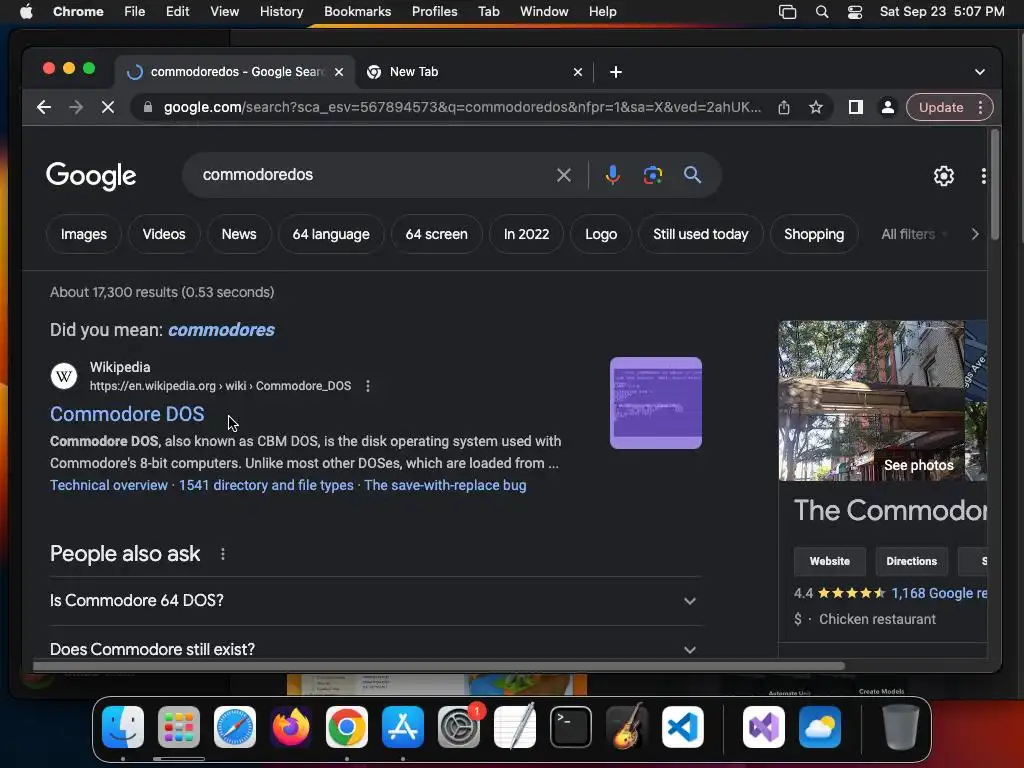Click the blue magnifier search button
Image resolution: width=1024 pixels, height=768 pixels.
click(x=692, y=175)
